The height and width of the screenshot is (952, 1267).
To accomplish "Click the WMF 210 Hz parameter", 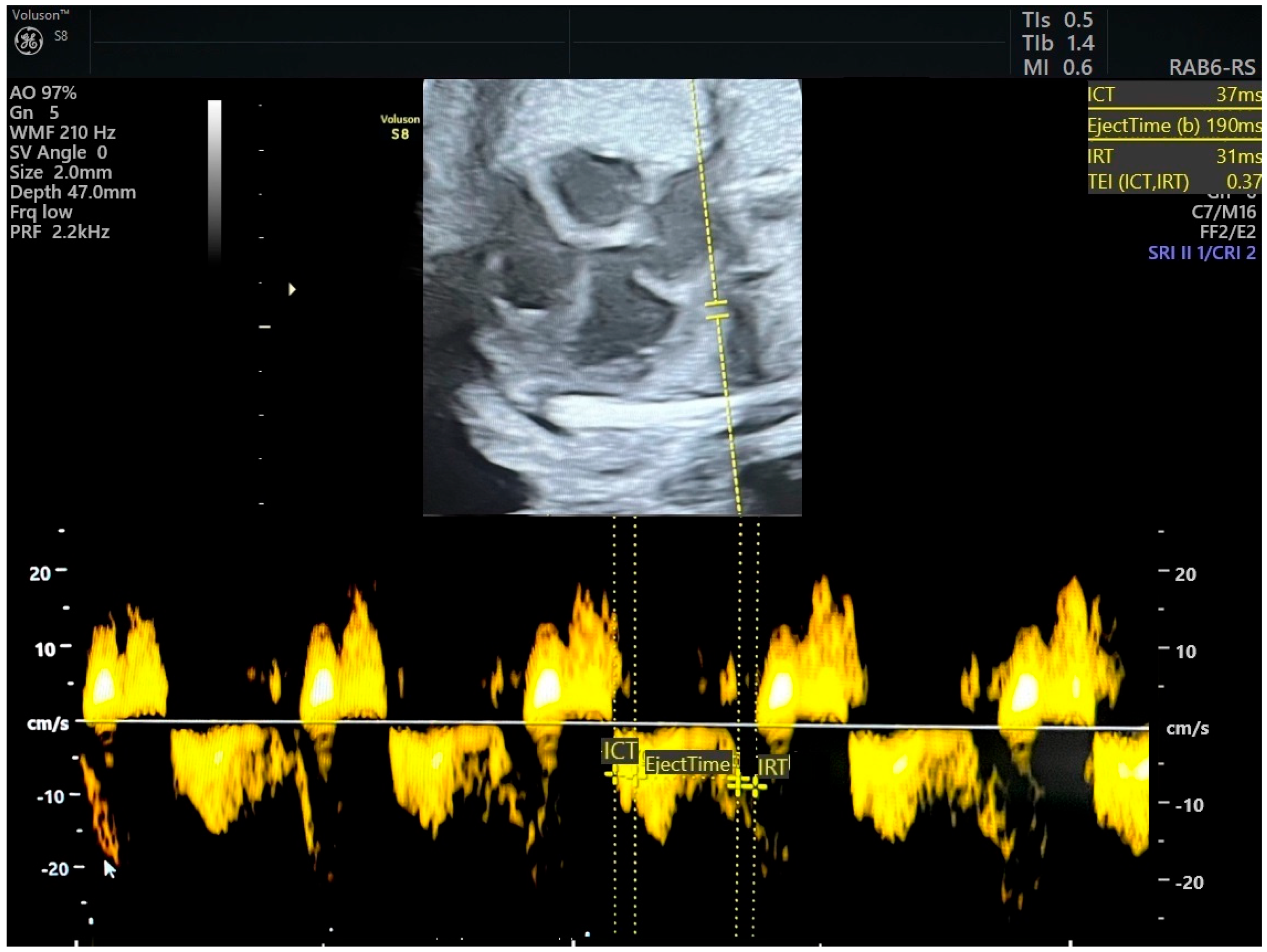I will (62, 132).
